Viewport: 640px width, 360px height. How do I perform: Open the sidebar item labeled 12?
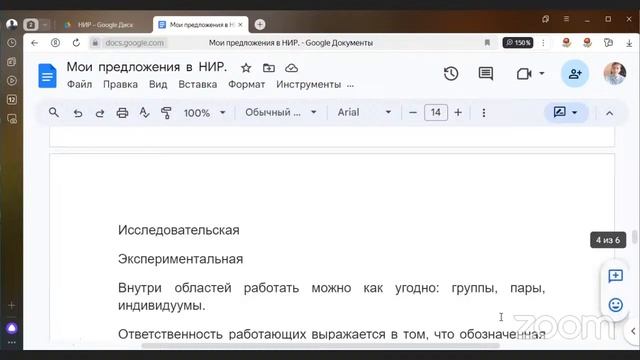(x=12, y=99)
